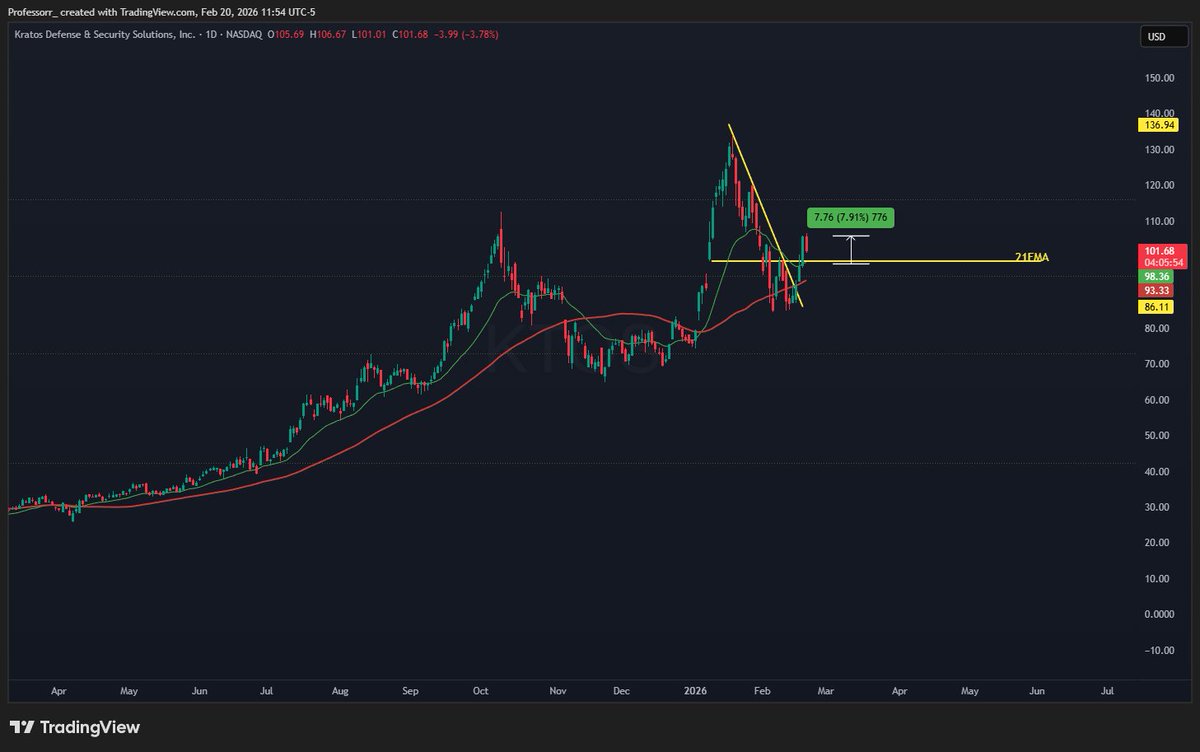Select the open value O105.69
The height and width of the screenshot is (752, 1200).
pos(286,34)
